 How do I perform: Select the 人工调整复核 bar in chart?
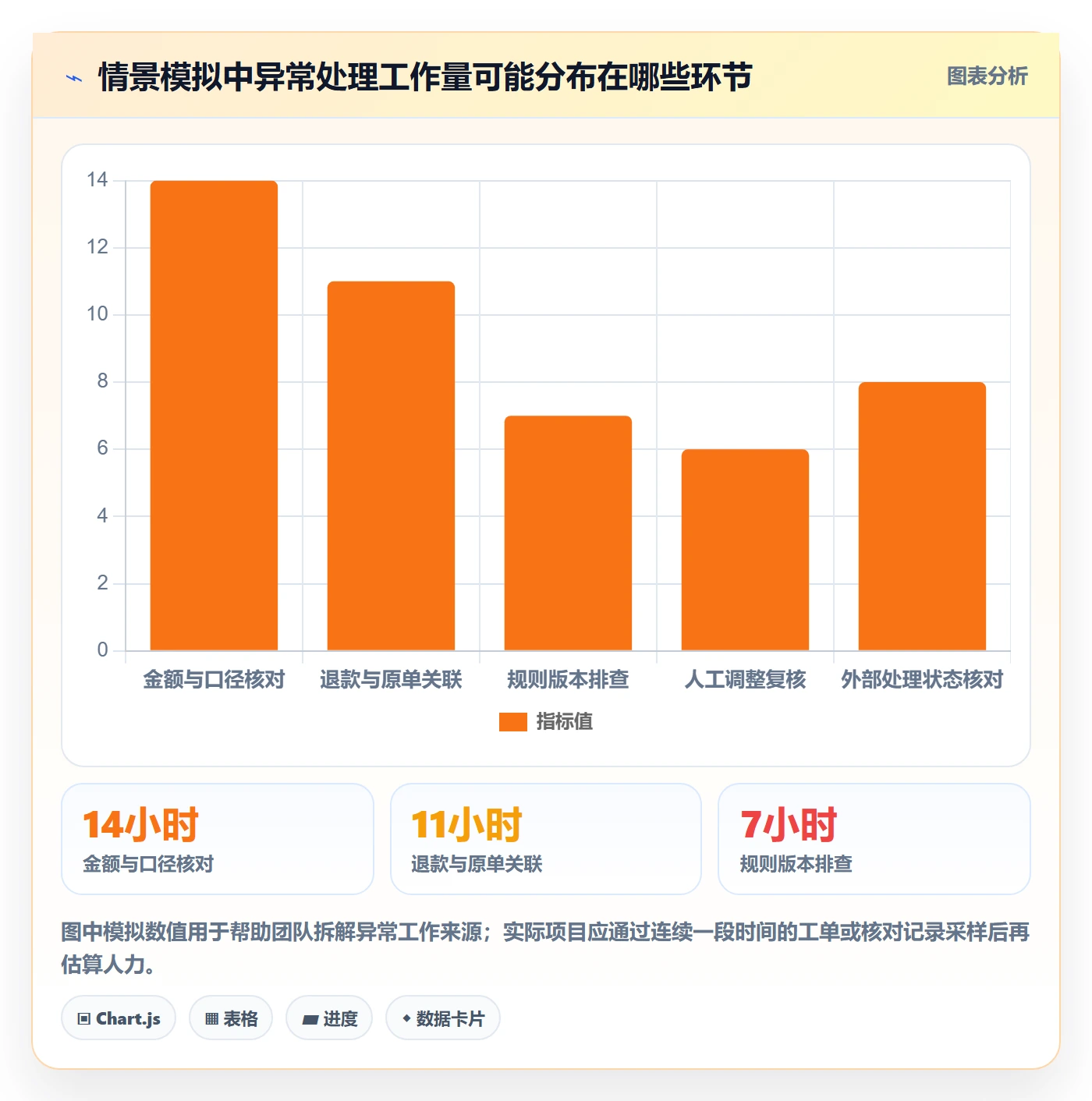pyautogui.click(x=745, y=550)
